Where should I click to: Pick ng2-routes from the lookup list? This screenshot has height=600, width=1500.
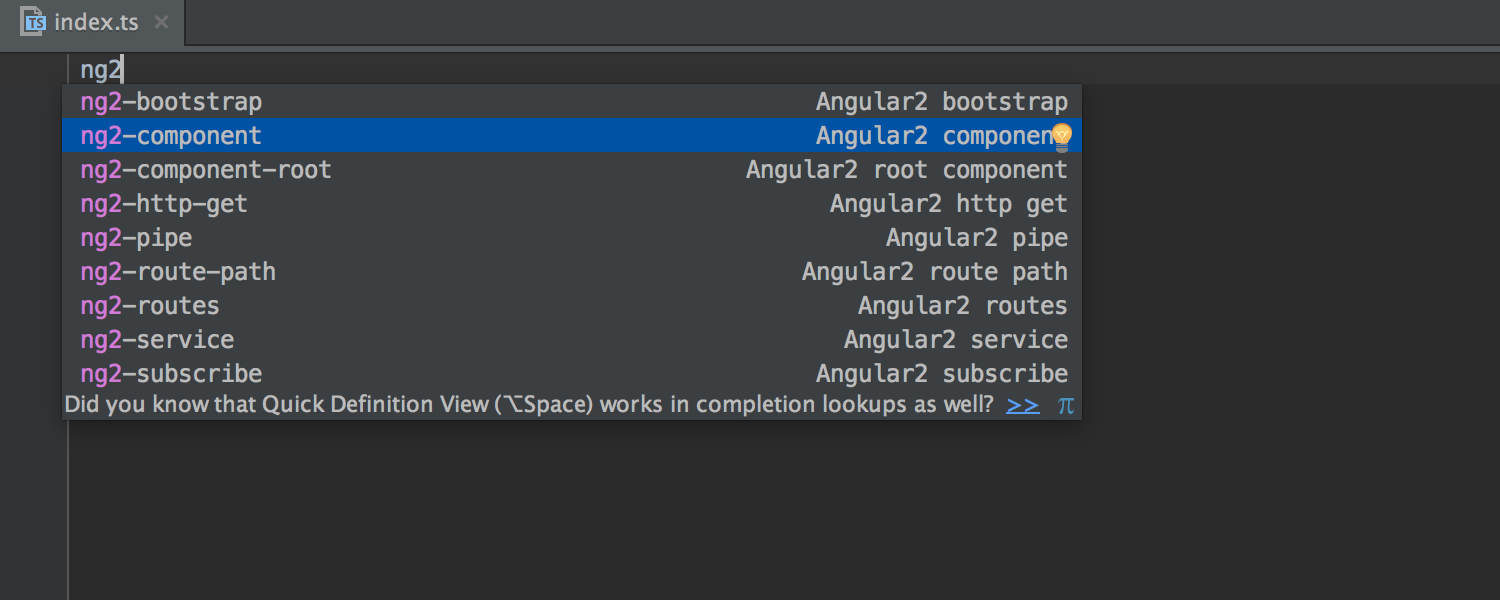(x=150, y=306)
